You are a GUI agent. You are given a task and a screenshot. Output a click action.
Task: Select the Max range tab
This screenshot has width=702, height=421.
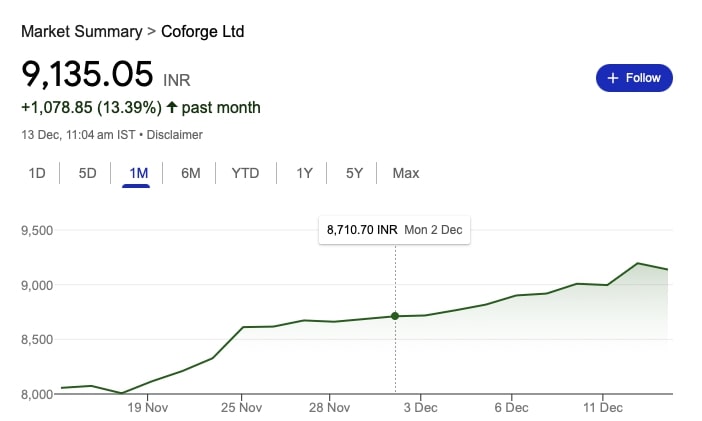[406, 173]
